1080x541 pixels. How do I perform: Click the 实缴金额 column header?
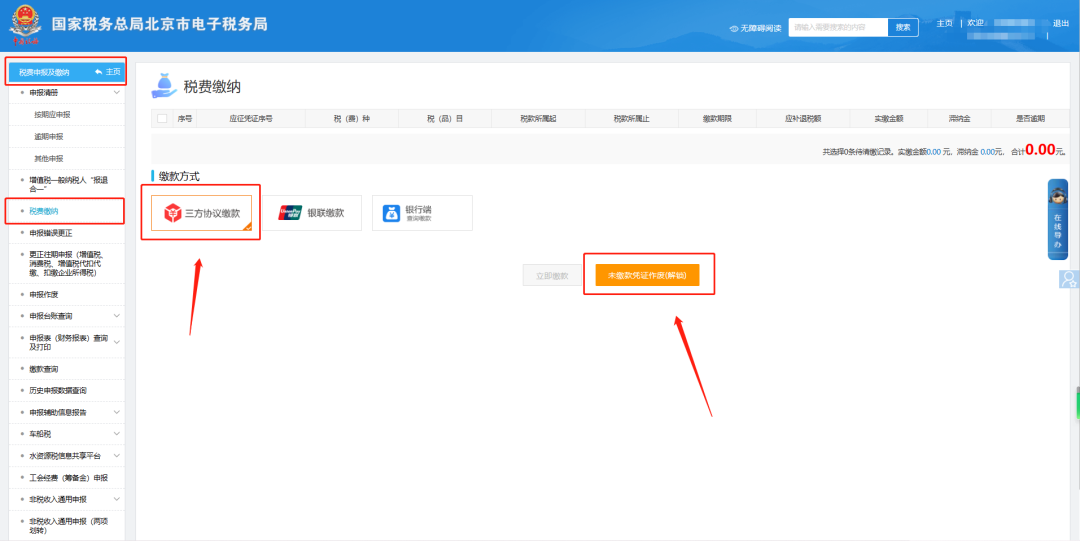point(889,119)
